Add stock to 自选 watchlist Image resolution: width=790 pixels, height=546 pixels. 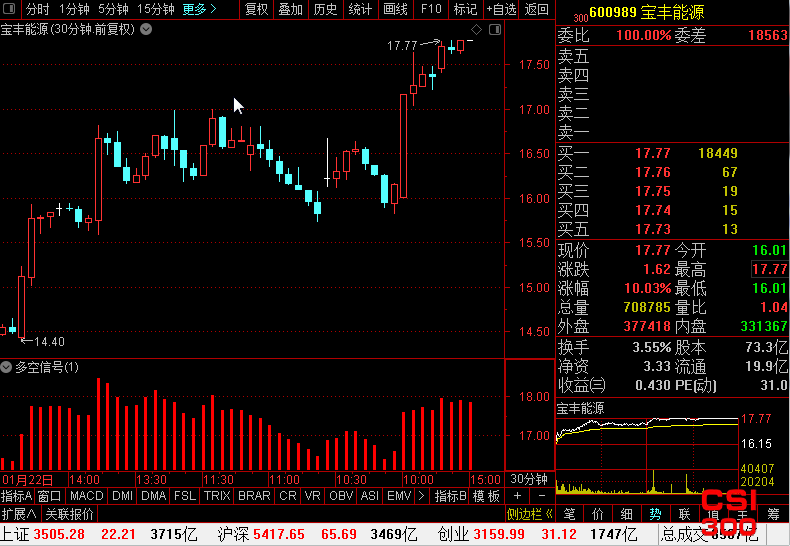[501, 9]
